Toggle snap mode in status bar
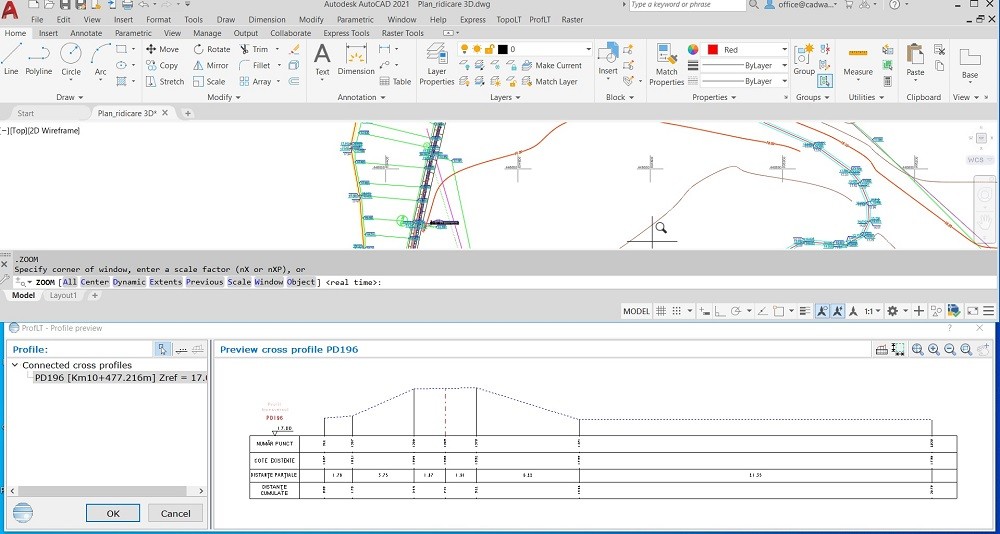Viewport: 1000px width, 534px height. point(677,311)
